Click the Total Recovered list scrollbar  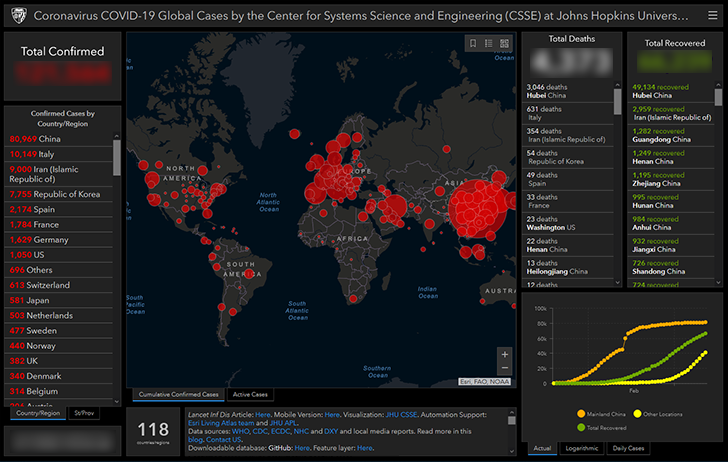pos(719,97)
